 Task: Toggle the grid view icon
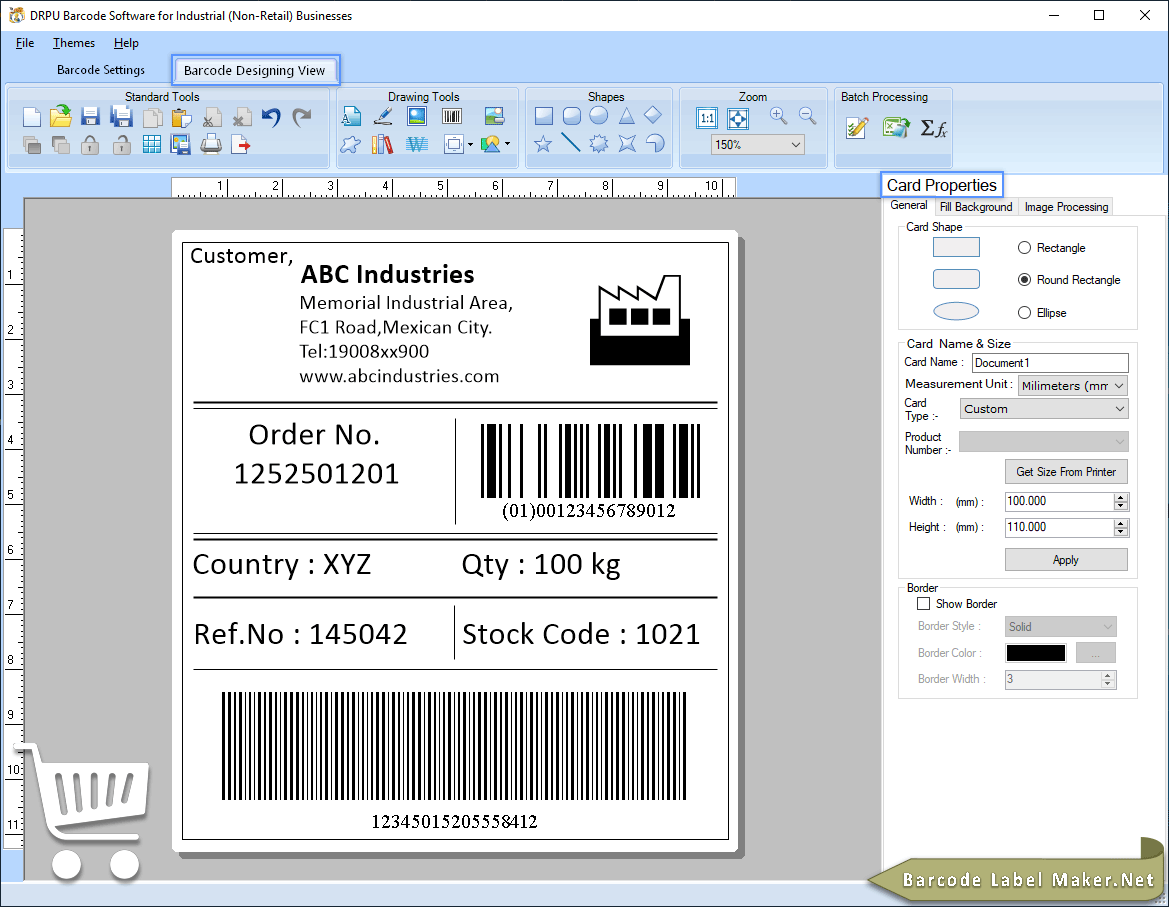tap(151, 144)
